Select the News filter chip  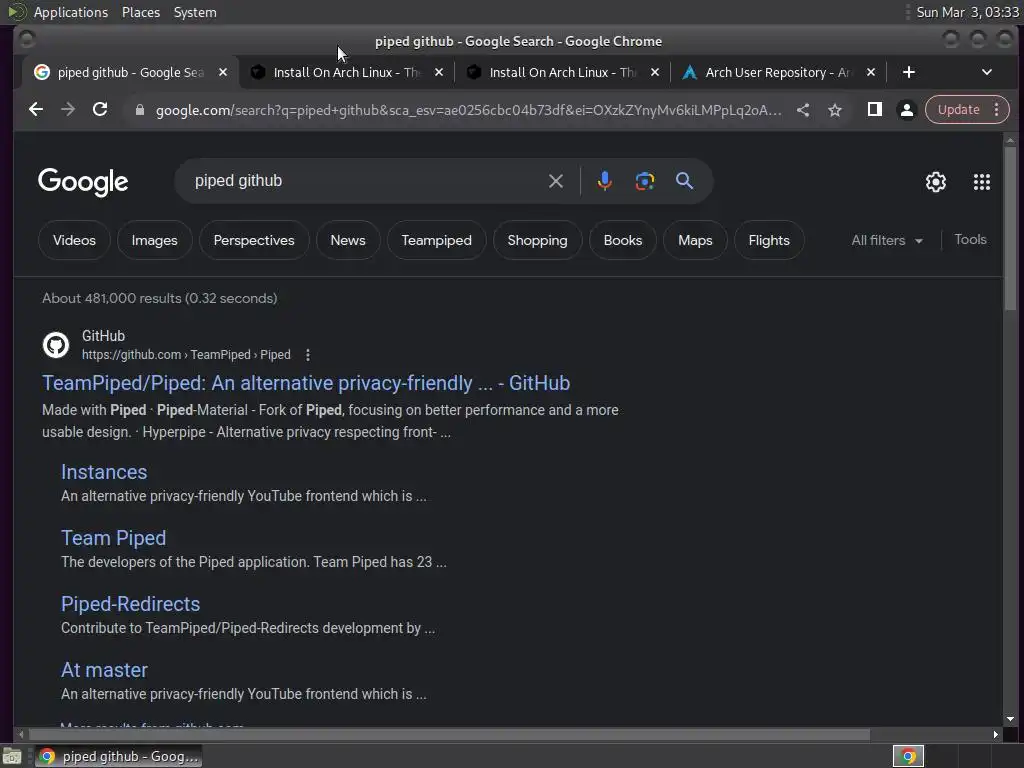coord(348,240)
